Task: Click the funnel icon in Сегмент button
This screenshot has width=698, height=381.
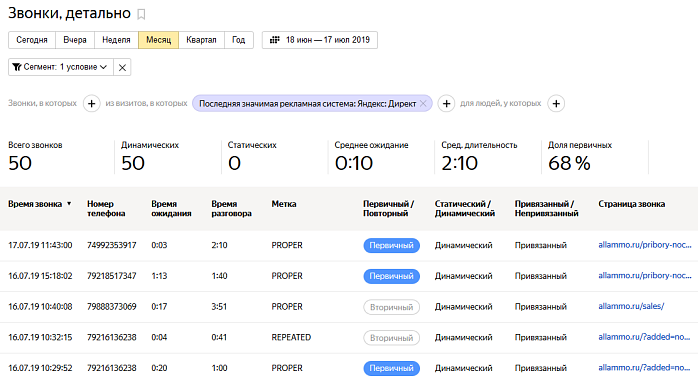Action: point(17,67)
